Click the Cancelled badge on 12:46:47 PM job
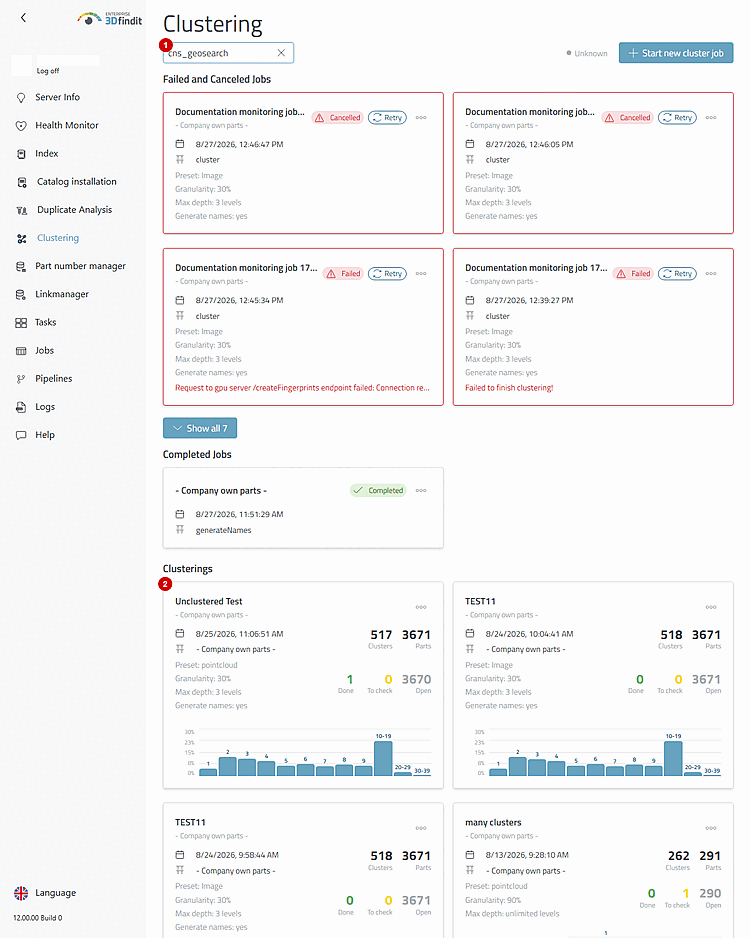Screen dimensions: 750x938 click(x=337, y=117)
